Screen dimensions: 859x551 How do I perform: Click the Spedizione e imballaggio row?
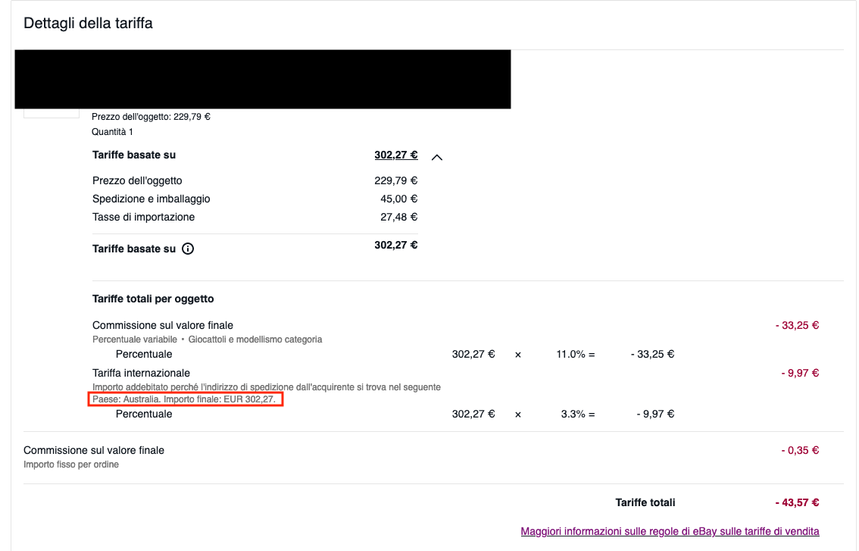click(x=255, y=199)
